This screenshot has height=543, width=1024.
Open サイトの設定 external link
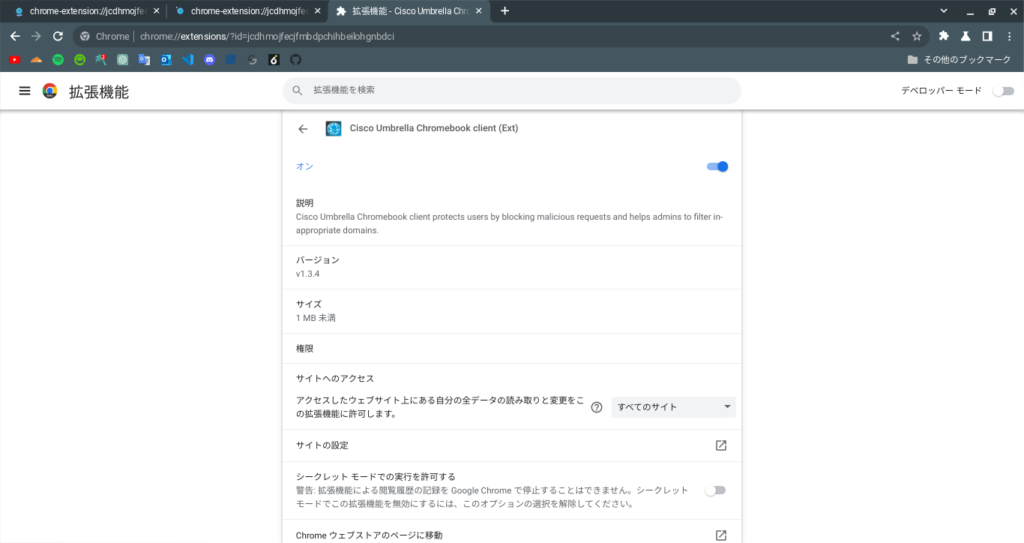point(721,445)
